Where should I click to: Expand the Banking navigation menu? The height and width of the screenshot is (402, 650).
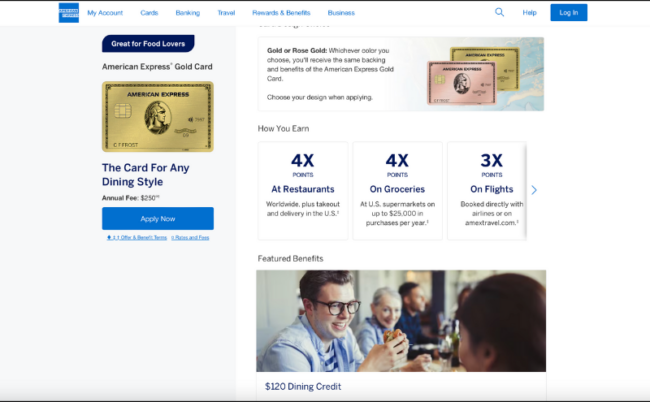(x=187, y=13)
